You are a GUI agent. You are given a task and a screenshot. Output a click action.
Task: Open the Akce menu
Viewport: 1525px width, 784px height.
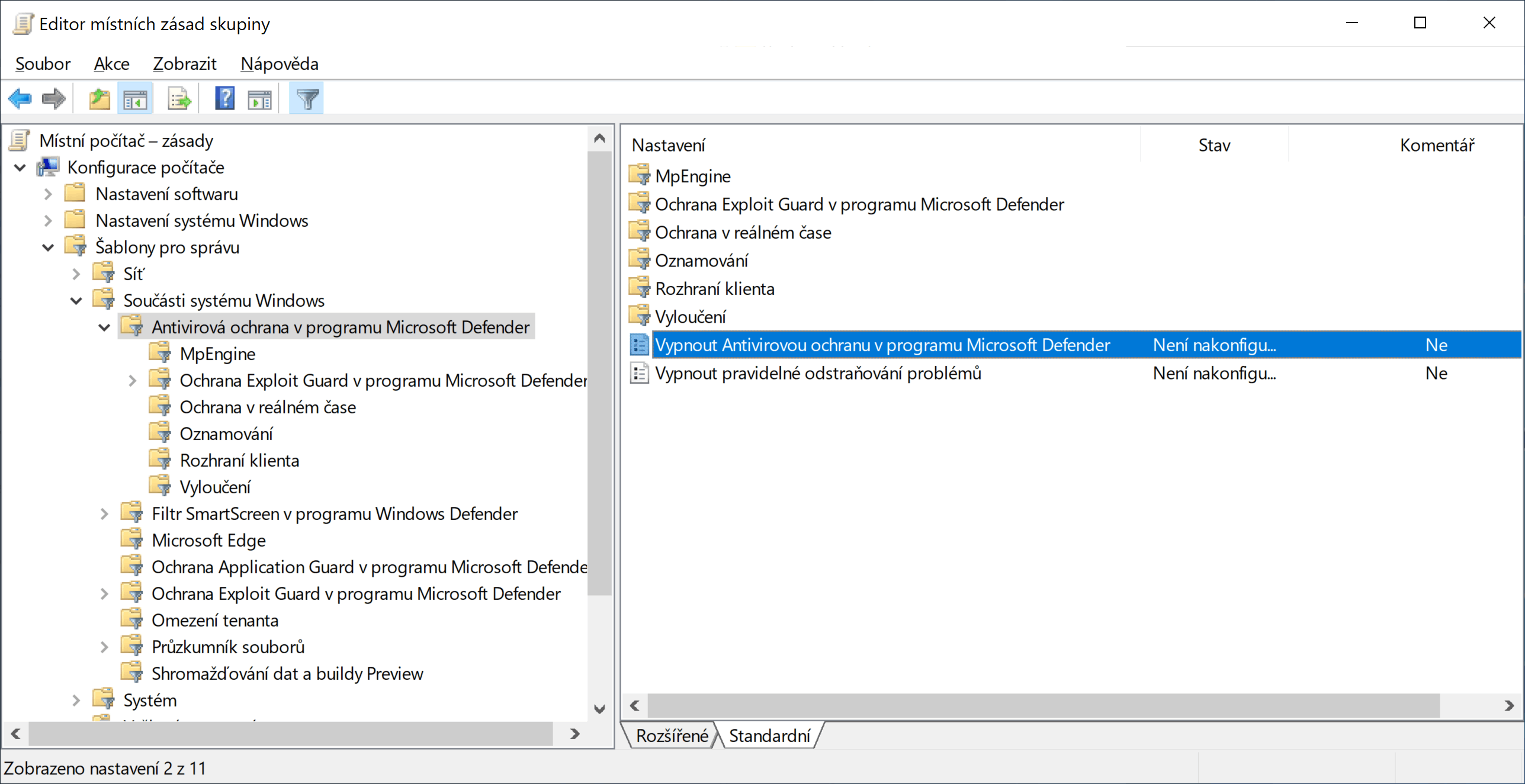click(111, 63)
